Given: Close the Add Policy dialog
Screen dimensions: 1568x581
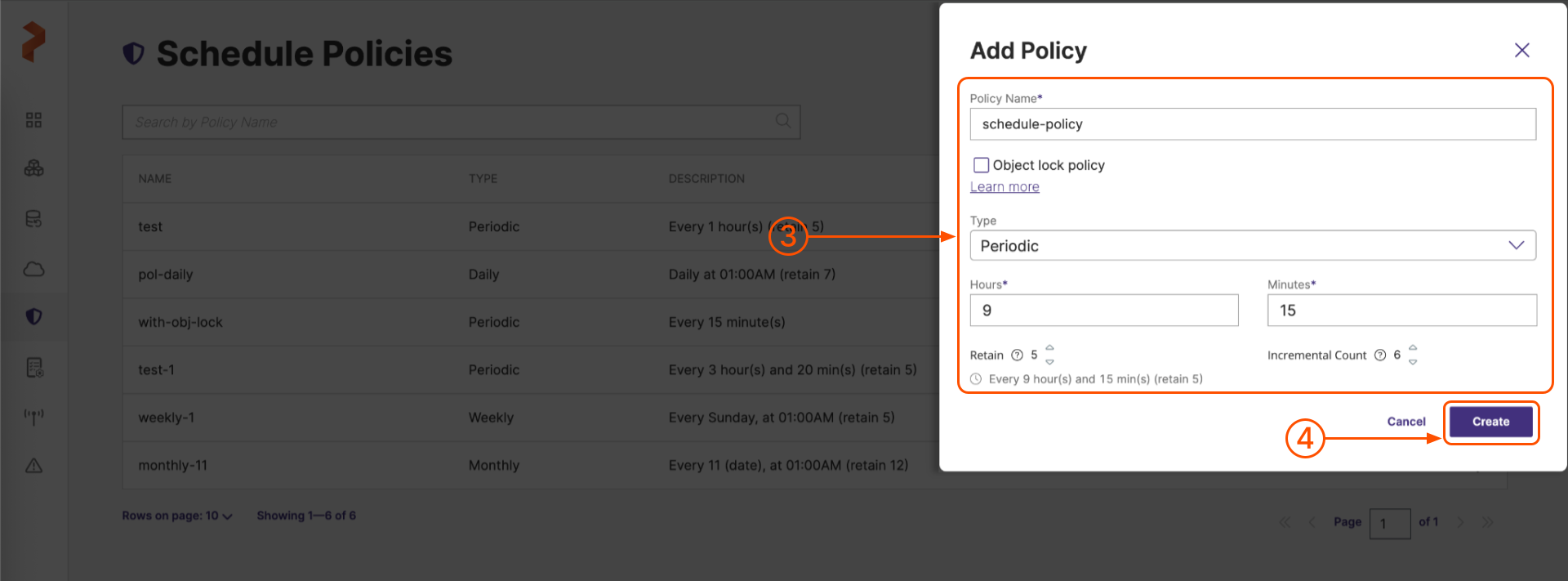Looking at the screenshot, I should [x=1521, y=51].
